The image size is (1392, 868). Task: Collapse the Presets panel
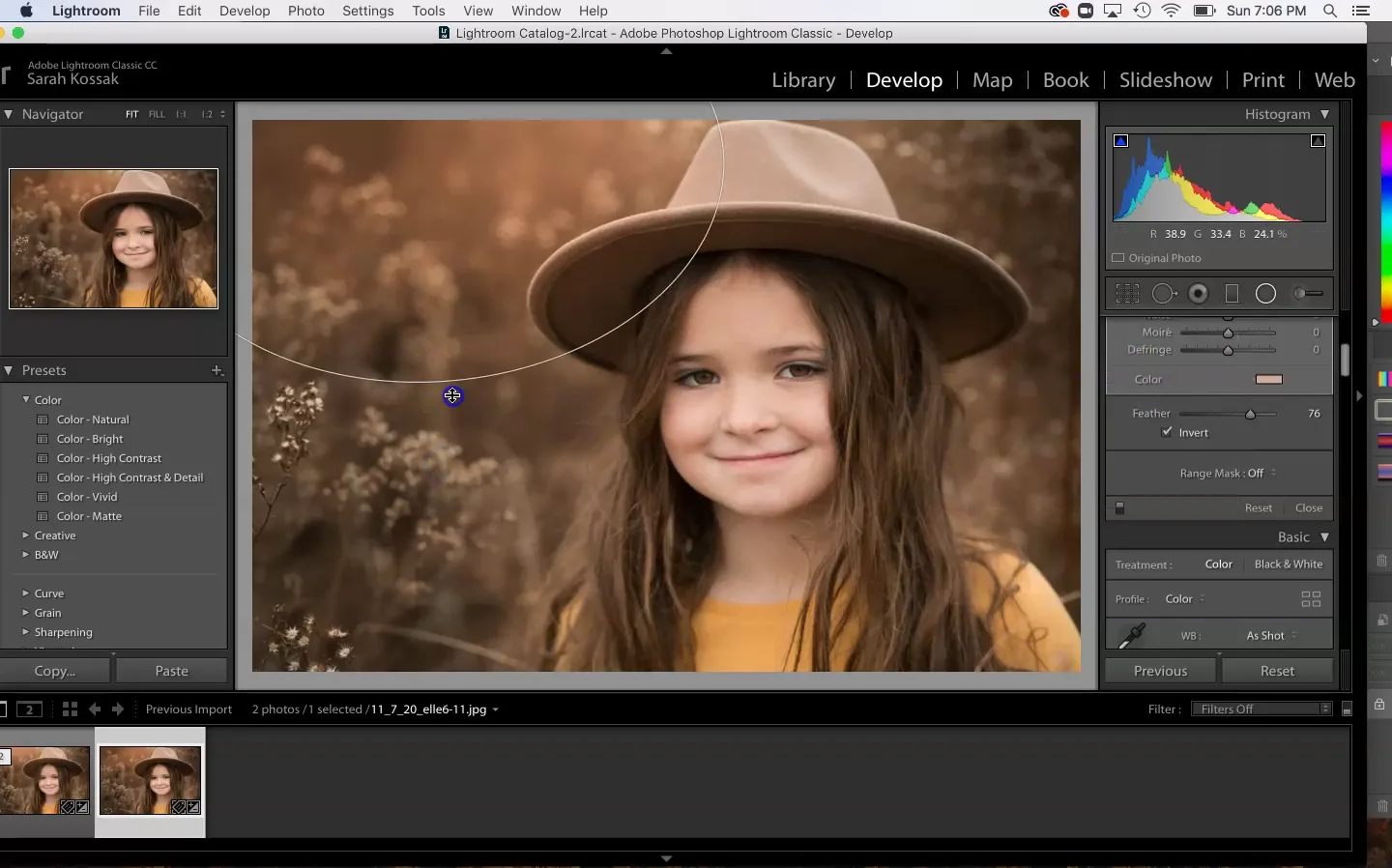point(9,370)
